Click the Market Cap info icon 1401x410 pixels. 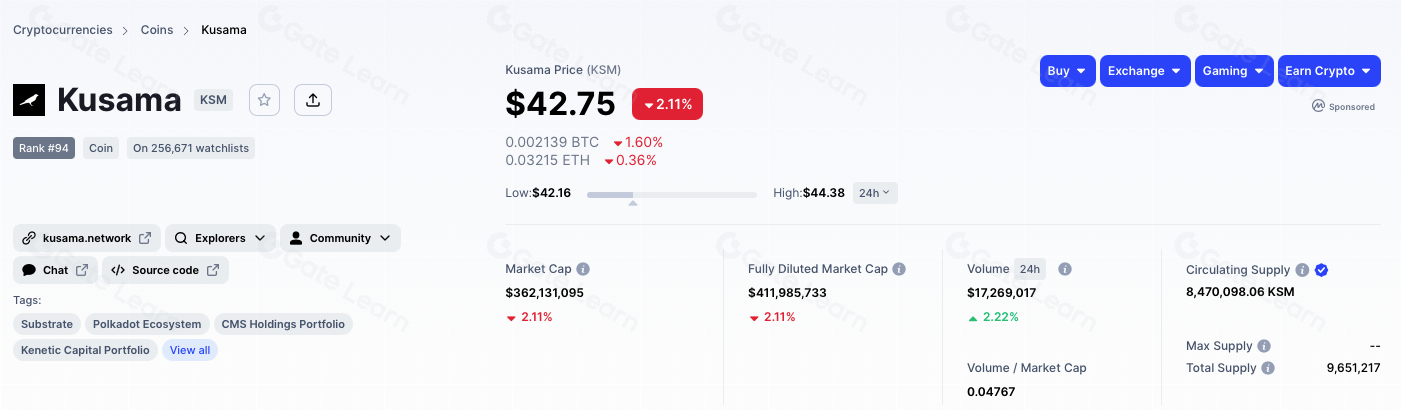583,269
